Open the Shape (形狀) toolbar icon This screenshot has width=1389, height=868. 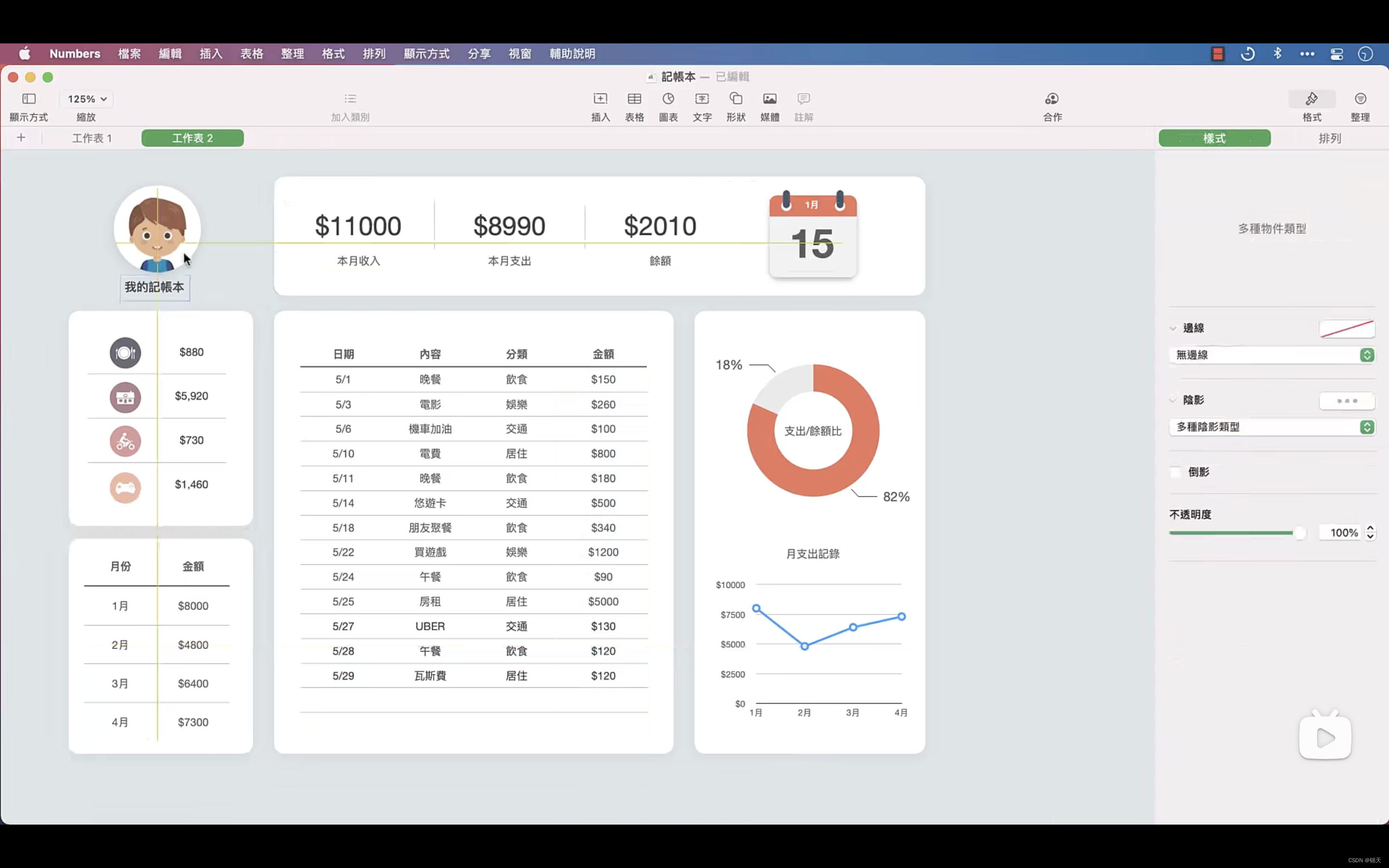[736, 99]
